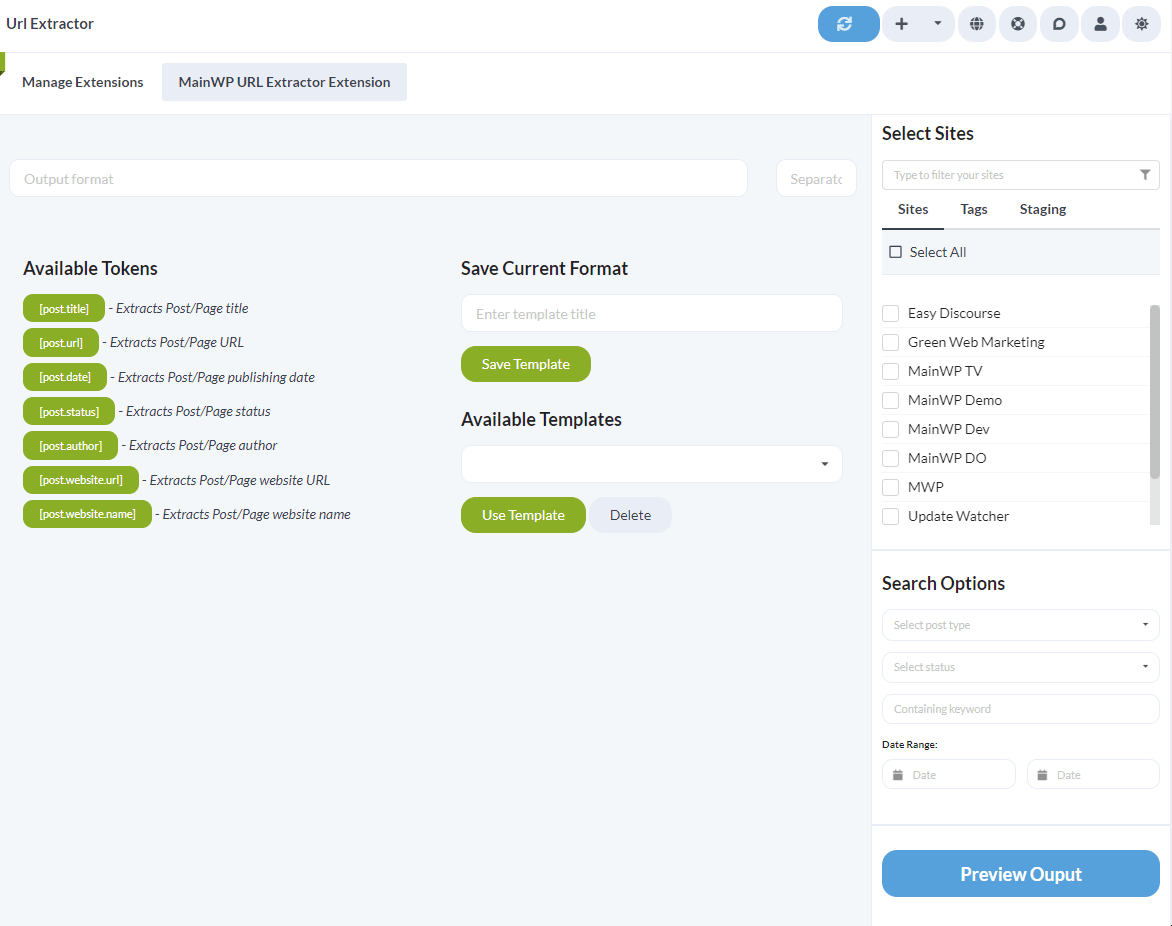Click the filter funnel icon in site search
The image size is (1172, 926).
pyautogui.click(x=1145, y=174)
